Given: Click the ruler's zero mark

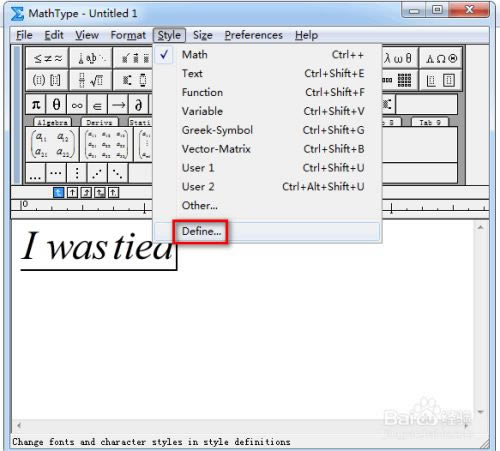Looking at the screenshot, I should tap(25, 204).
